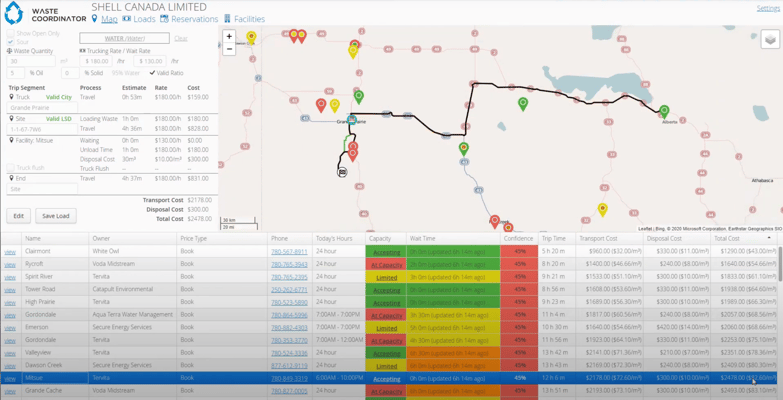
Task: Zoom out on the map
Action: tap(229, 49)
